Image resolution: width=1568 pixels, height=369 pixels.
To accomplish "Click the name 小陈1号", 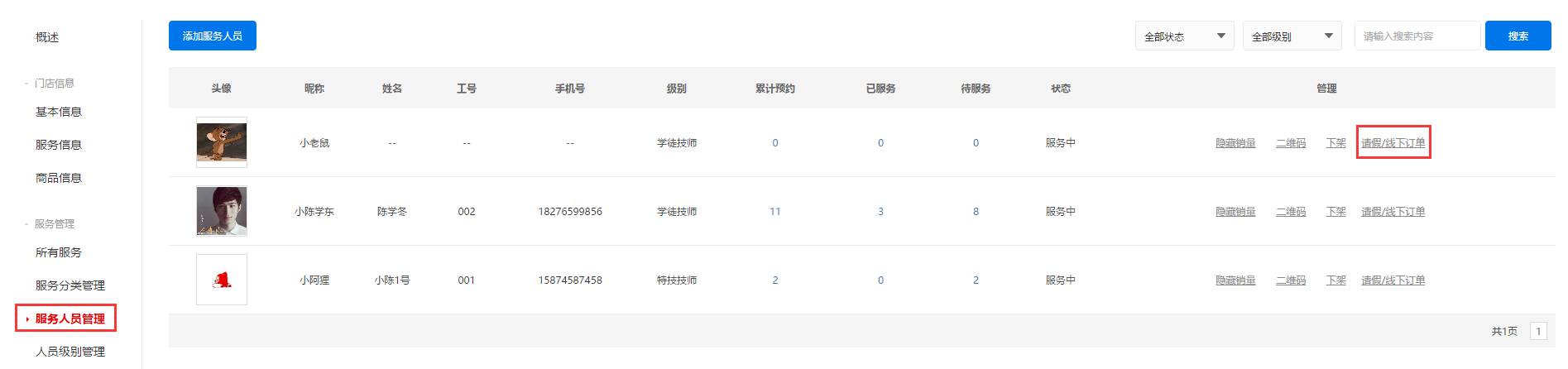I will tap(392, 280).
